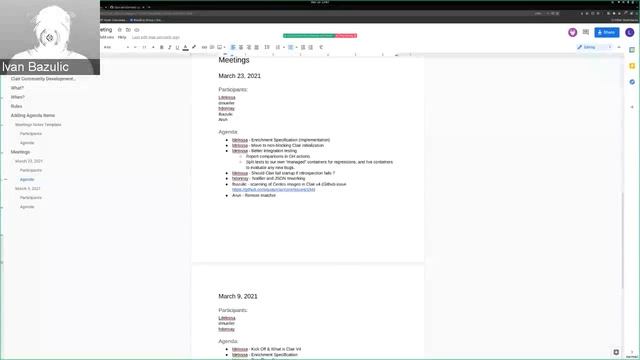Click the 'Arun - Remove matcher' agenda bullet

254,196
